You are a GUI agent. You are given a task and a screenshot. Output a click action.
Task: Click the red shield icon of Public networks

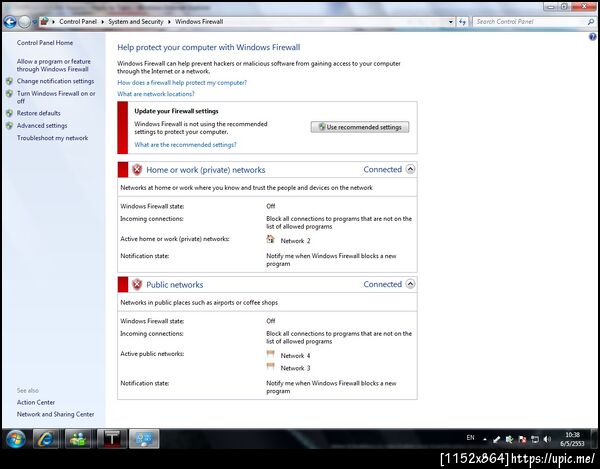pos(137,284)
